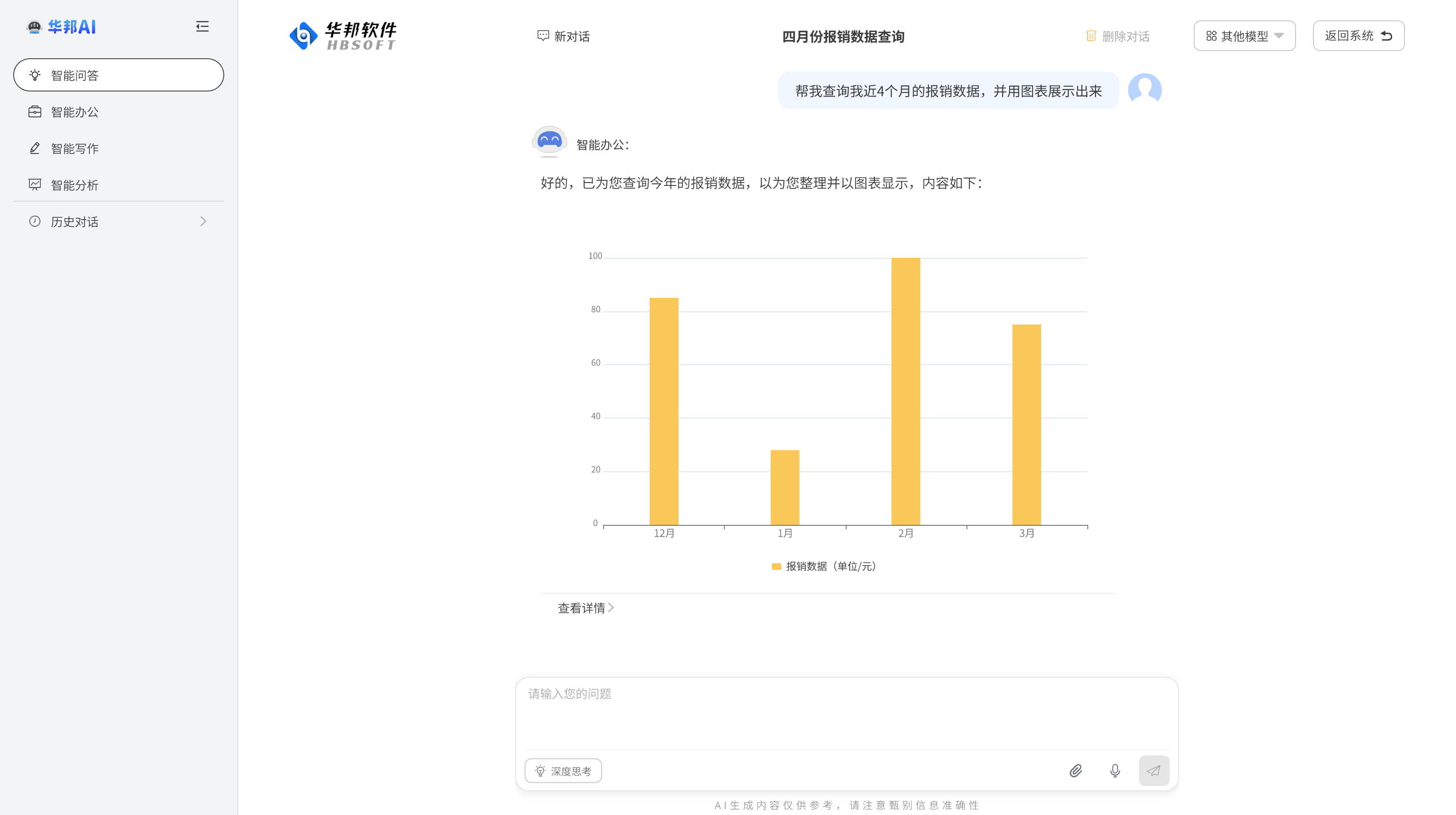Click the disclaimer text AI生成内容仅供参考

tap(847, 805)
